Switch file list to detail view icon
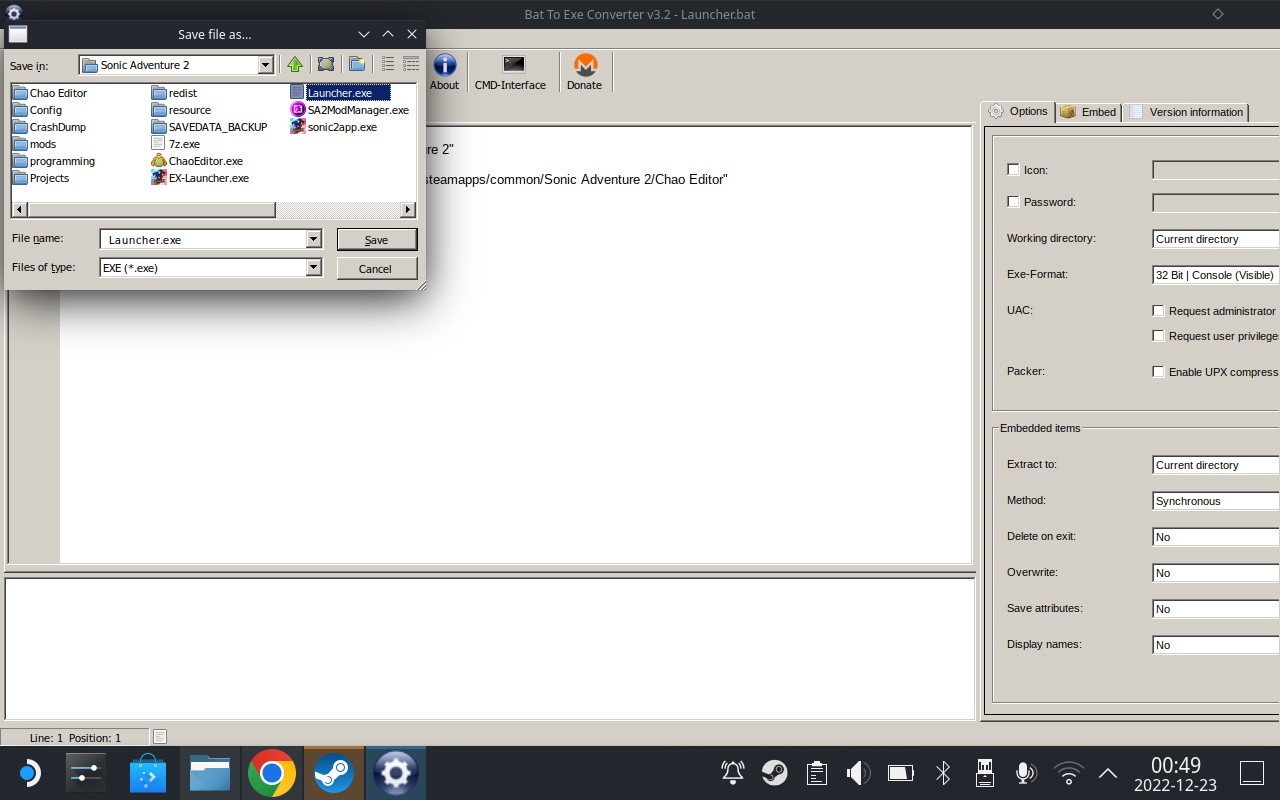 coord(410,64)
